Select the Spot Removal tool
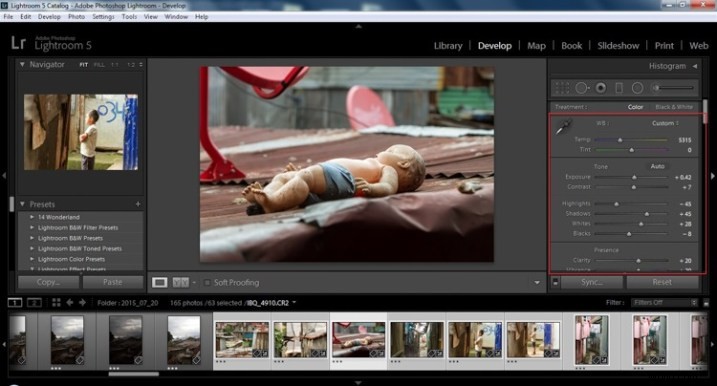Image resolution: width=717 pixels, height=386 pixels. coord(582,88)
